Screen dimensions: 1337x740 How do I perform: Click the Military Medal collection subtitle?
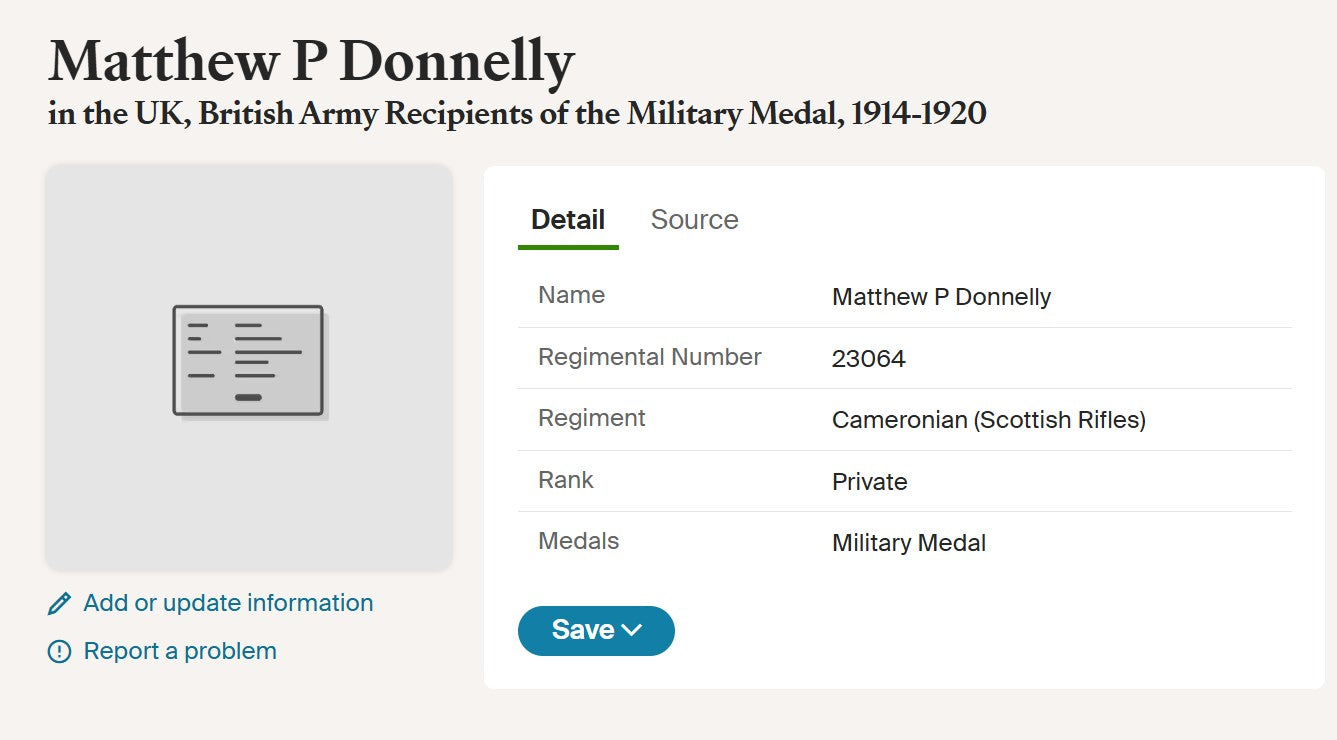(x=515, y=113)
